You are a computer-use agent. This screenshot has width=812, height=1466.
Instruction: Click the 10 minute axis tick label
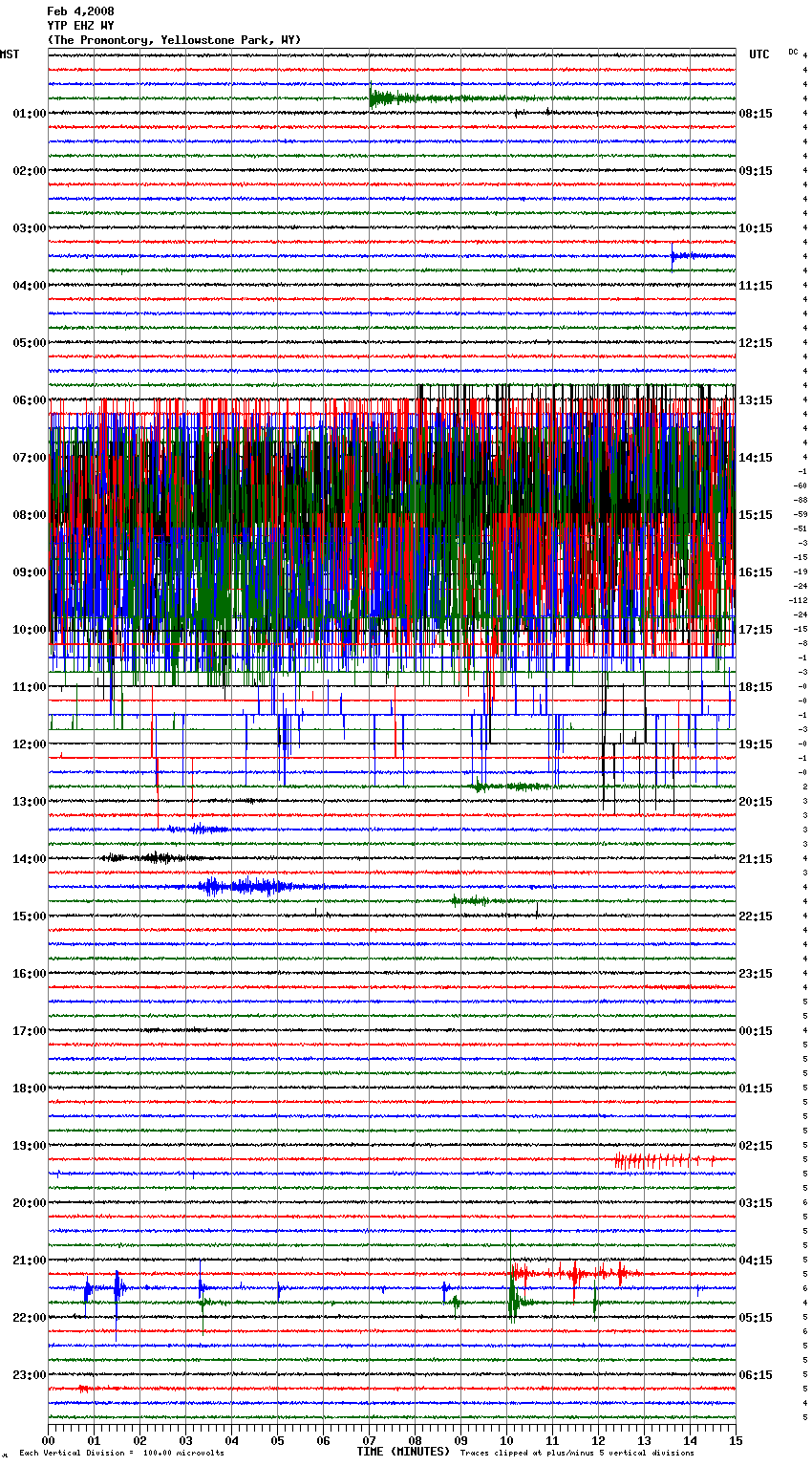click(507, 1440)
